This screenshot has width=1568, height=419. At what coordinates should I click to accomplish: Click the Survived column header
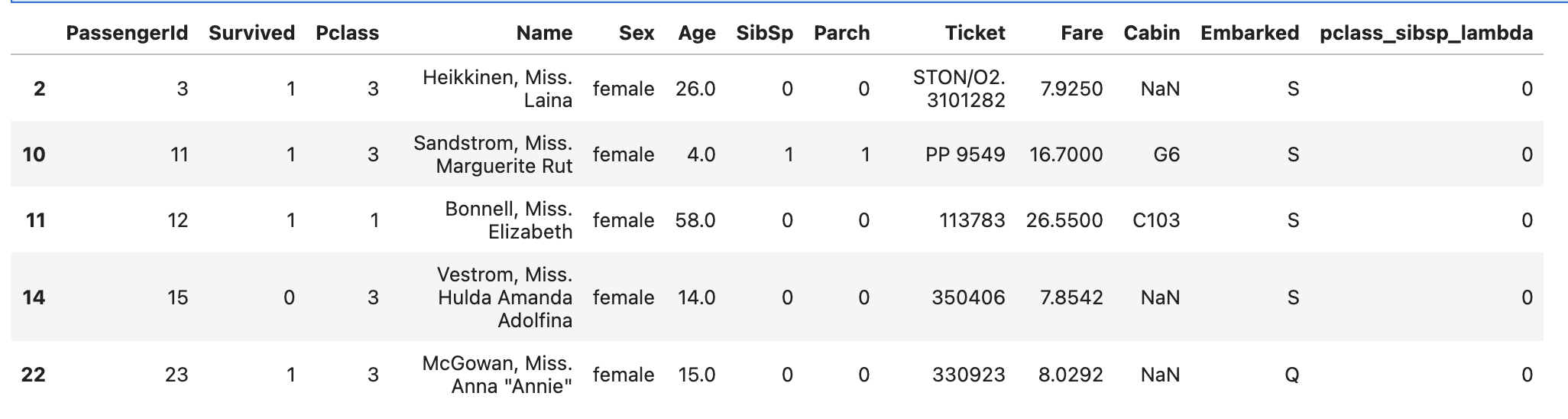pos(251,33)
